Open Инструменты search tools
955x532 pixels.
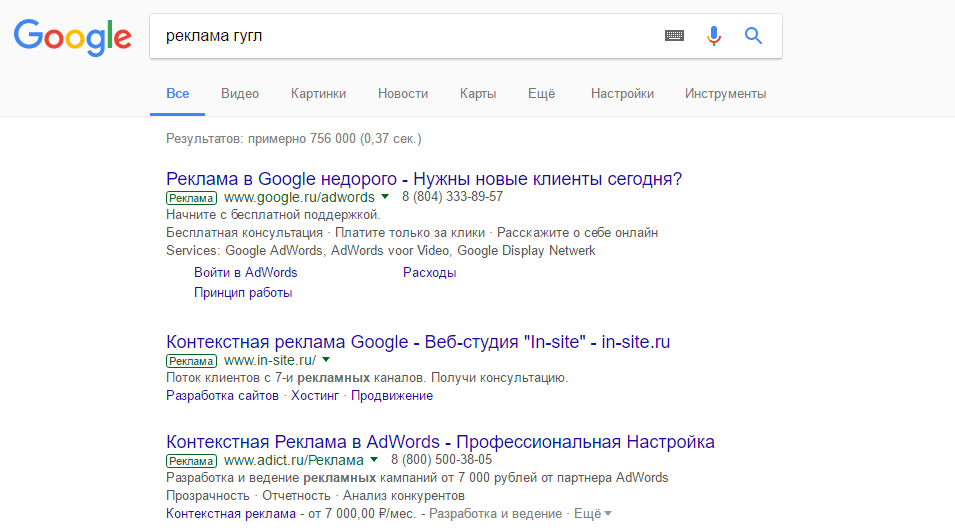tap(725, 94)
